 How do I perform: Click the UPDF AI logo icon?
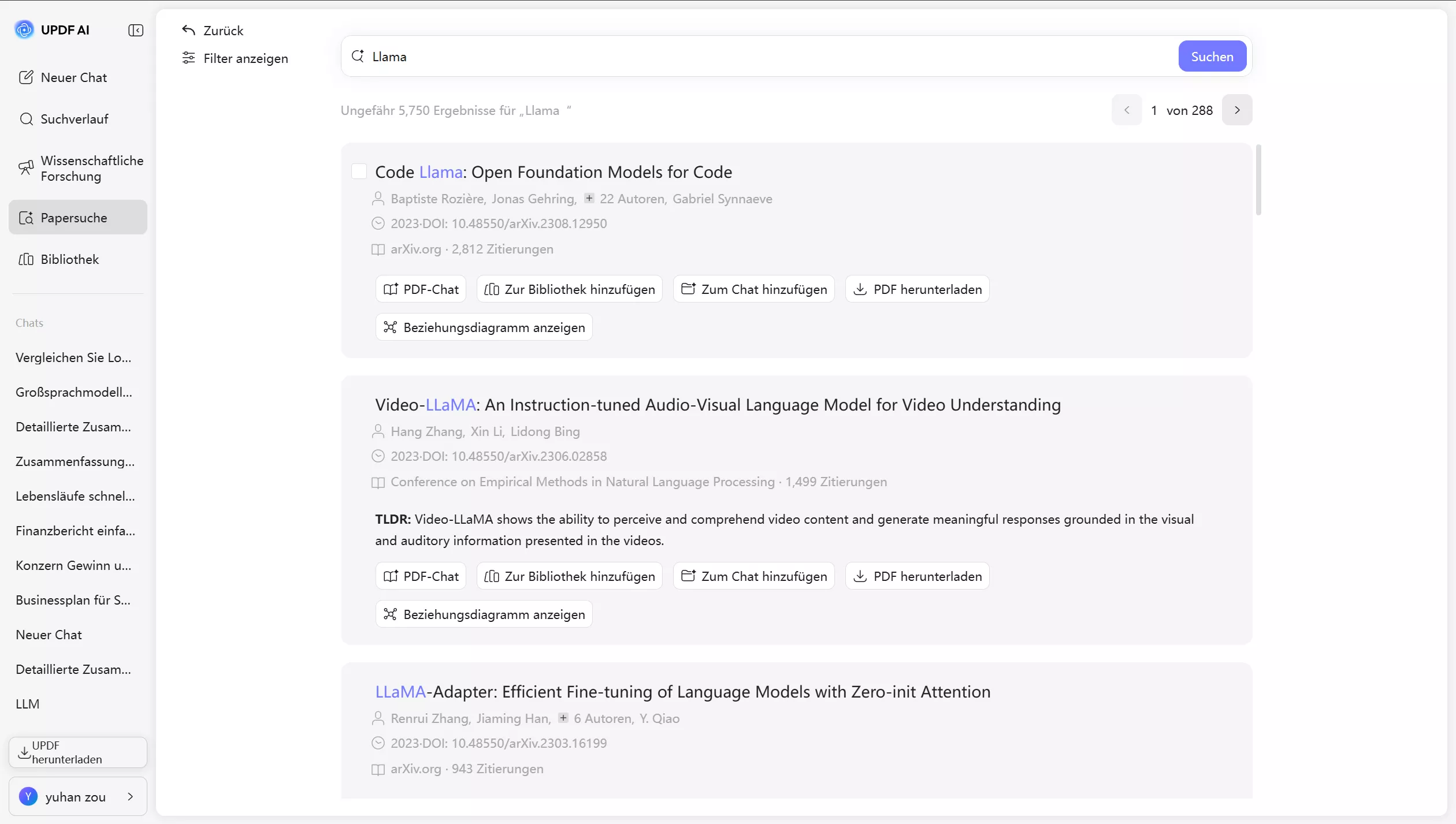coord(24,29)
